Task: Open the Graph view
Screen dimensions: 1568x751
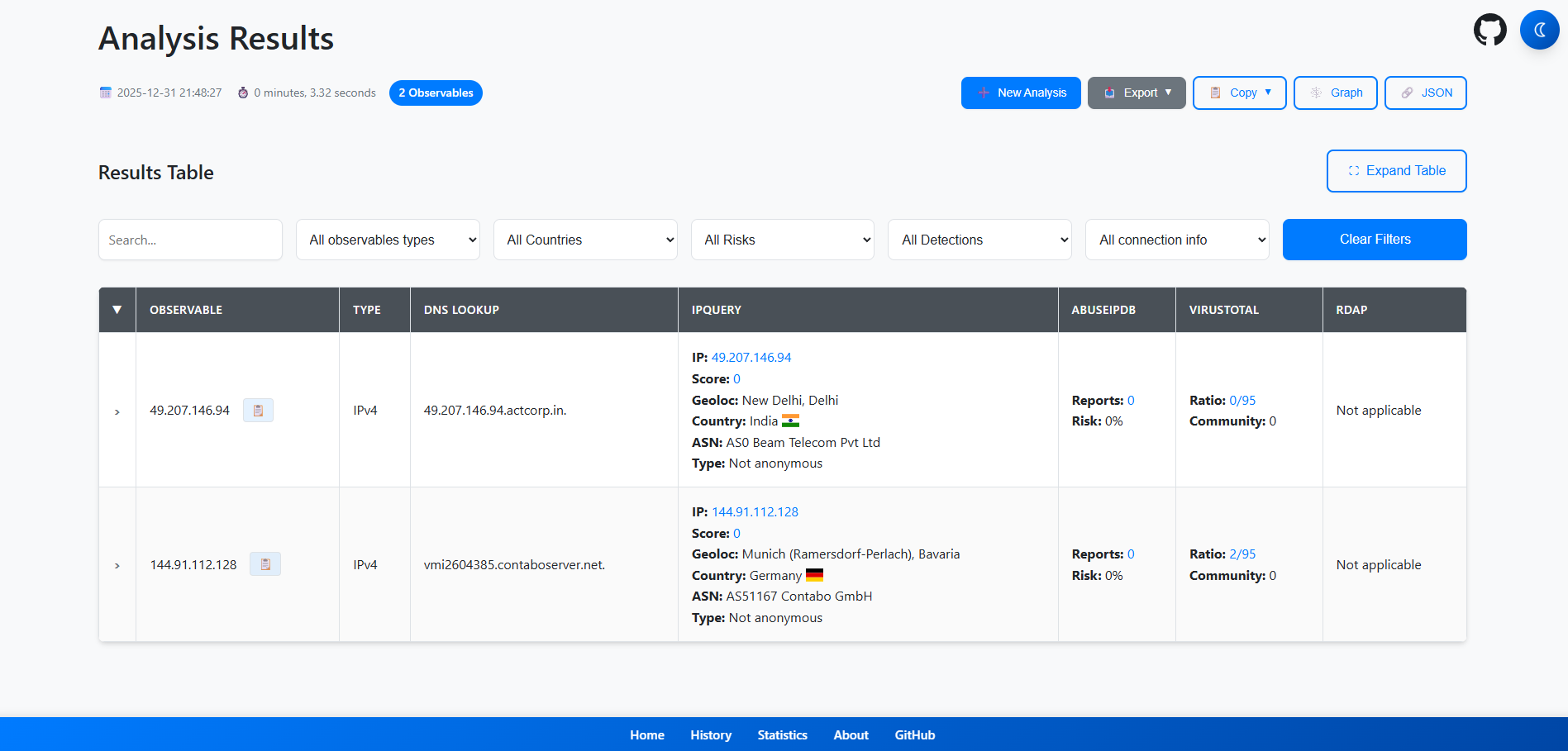Action: click(x=1335, y=93)
